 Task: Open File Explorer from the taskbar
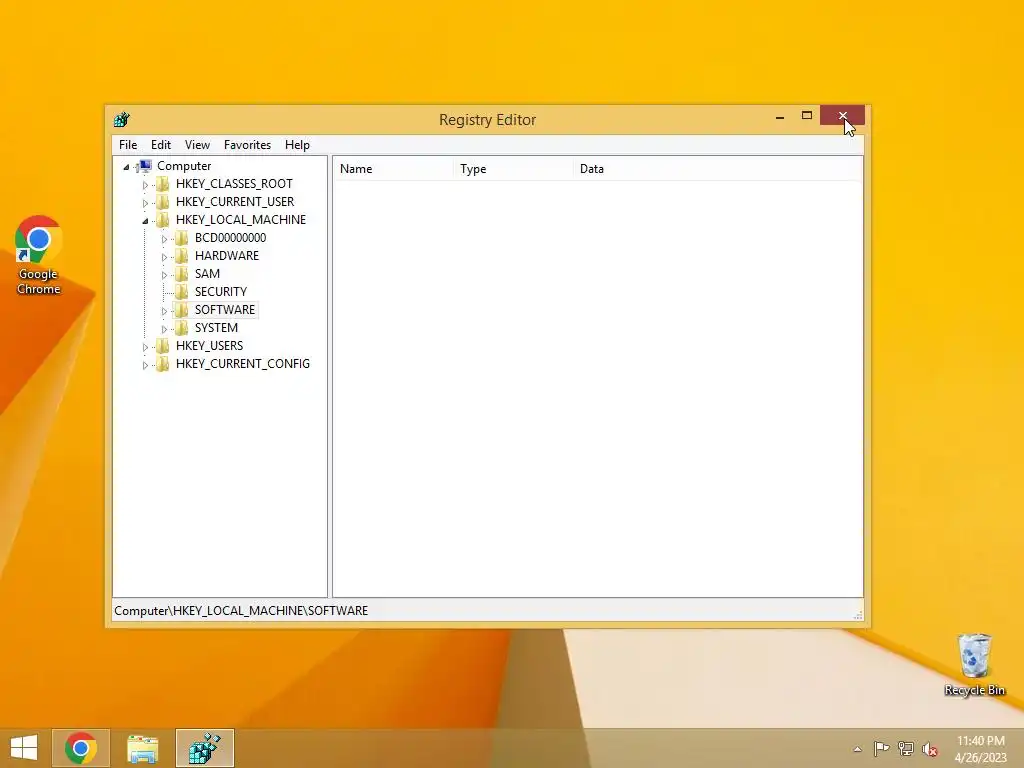pyautogui.click(x=142, y=748)
